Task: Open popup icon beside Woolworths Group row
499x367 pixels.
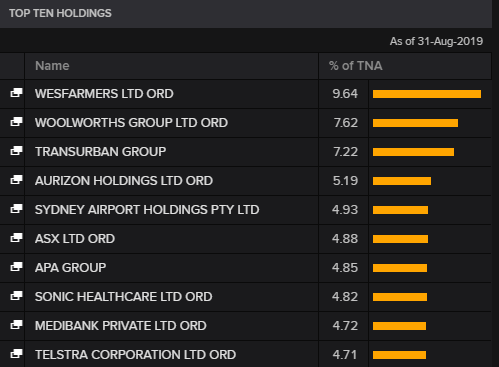Action: pos(16,122)
